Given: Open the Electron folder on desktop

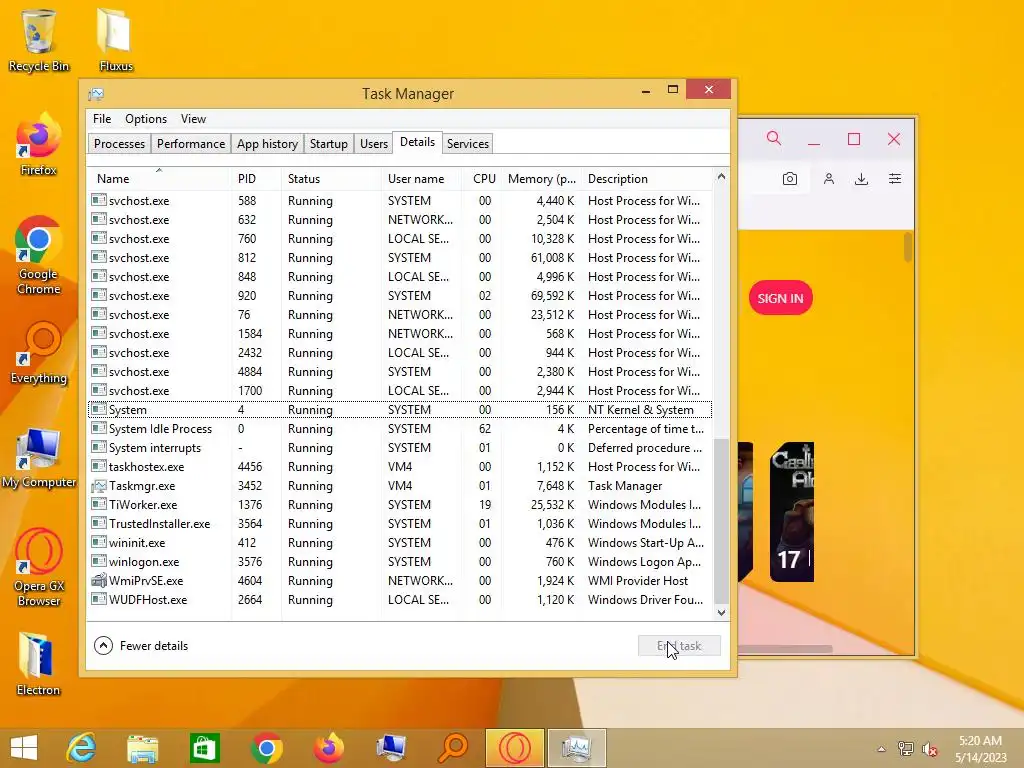Looking at the screenshot, I should (39, 665).
